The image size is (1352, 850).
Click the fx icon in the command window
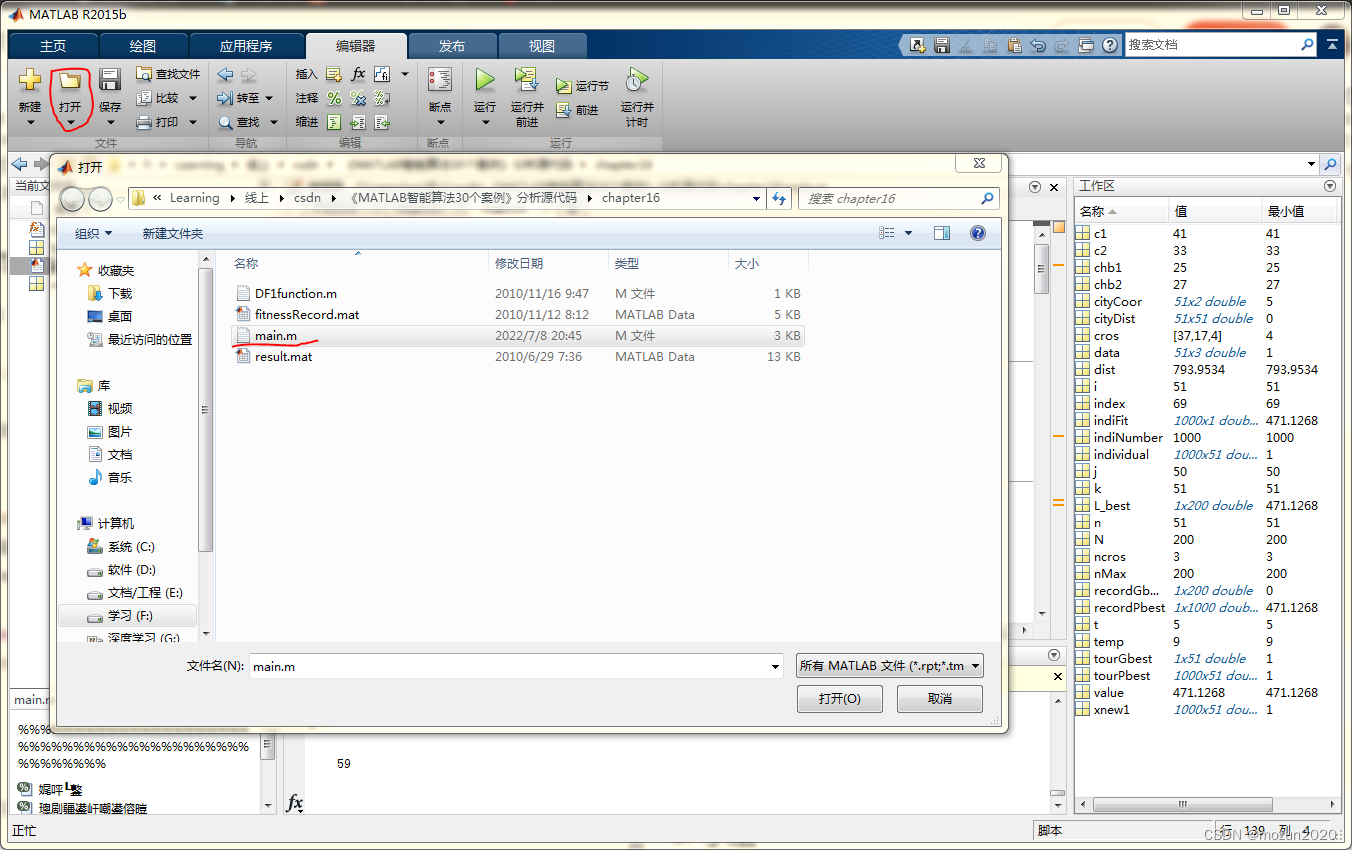295,803
